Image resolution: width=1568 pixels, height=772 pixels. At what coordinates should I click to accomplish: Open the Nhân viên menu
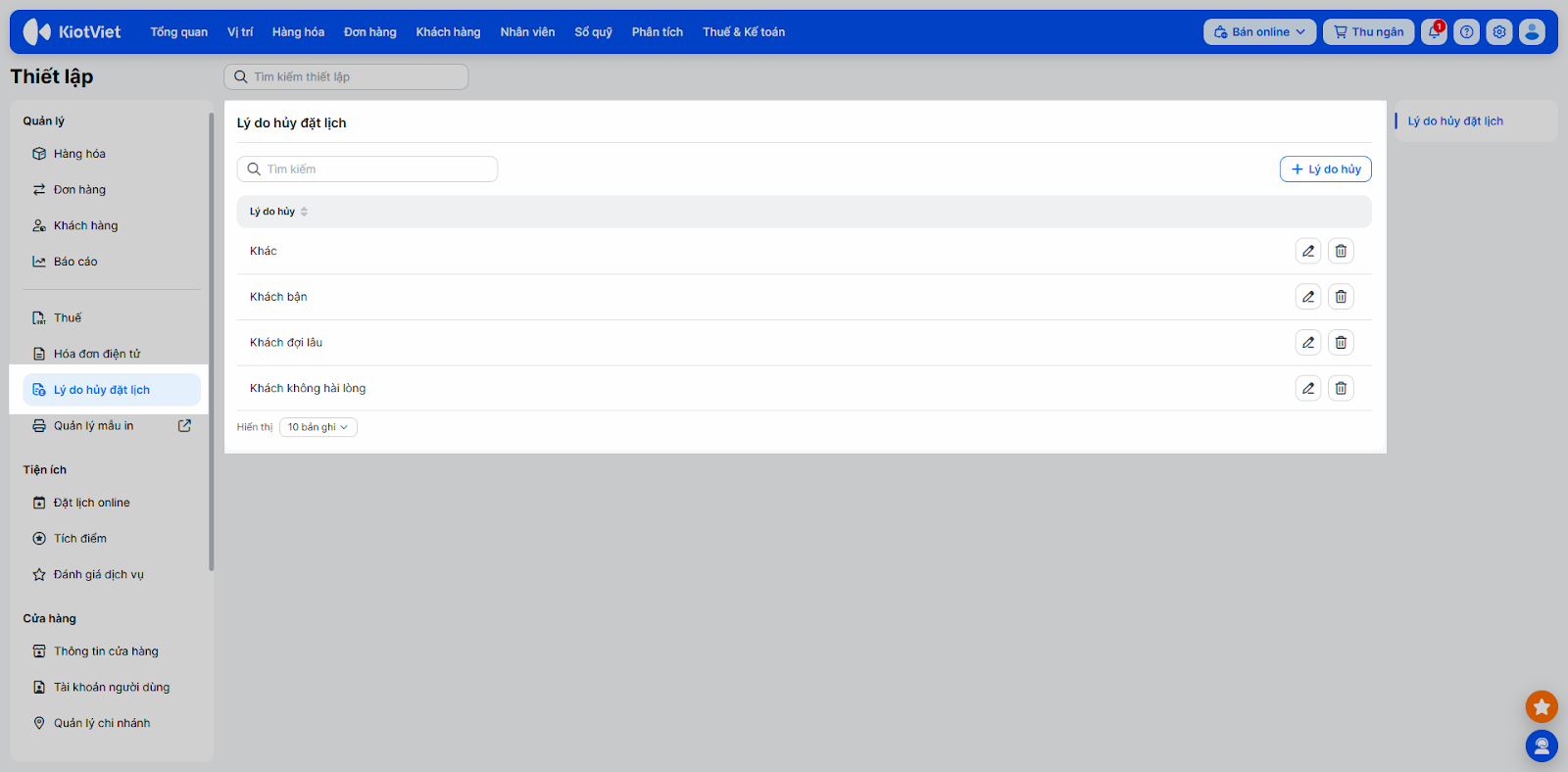527,32
